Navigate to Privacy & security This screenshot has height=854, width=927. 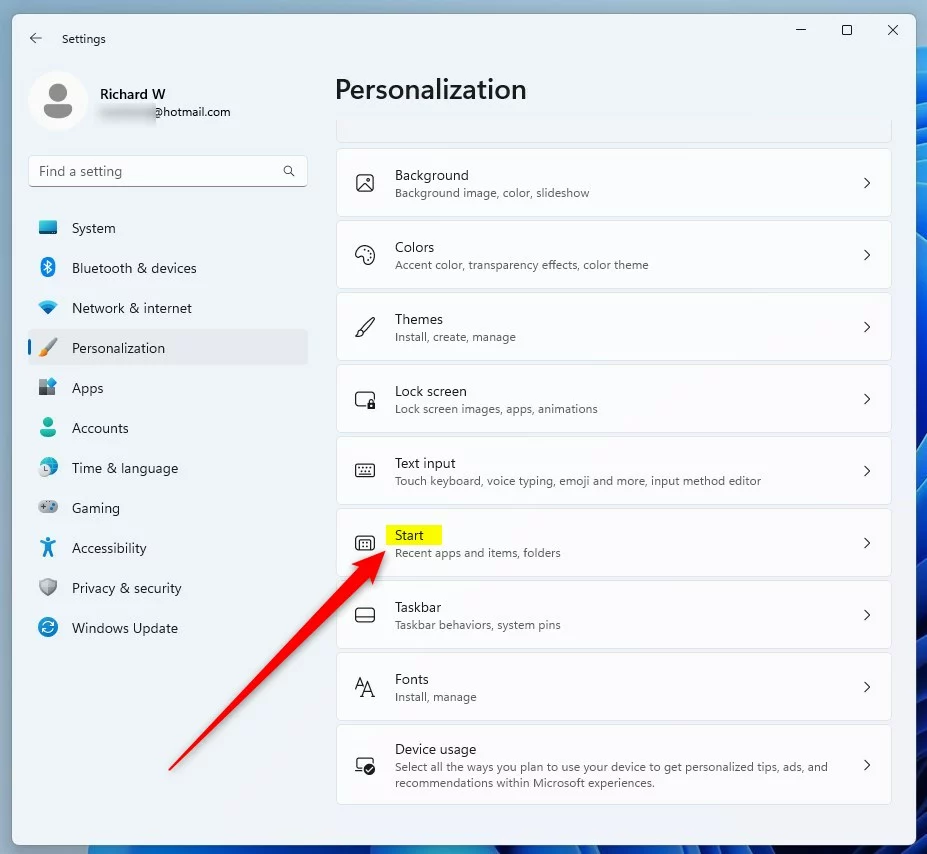coord(168,588)
